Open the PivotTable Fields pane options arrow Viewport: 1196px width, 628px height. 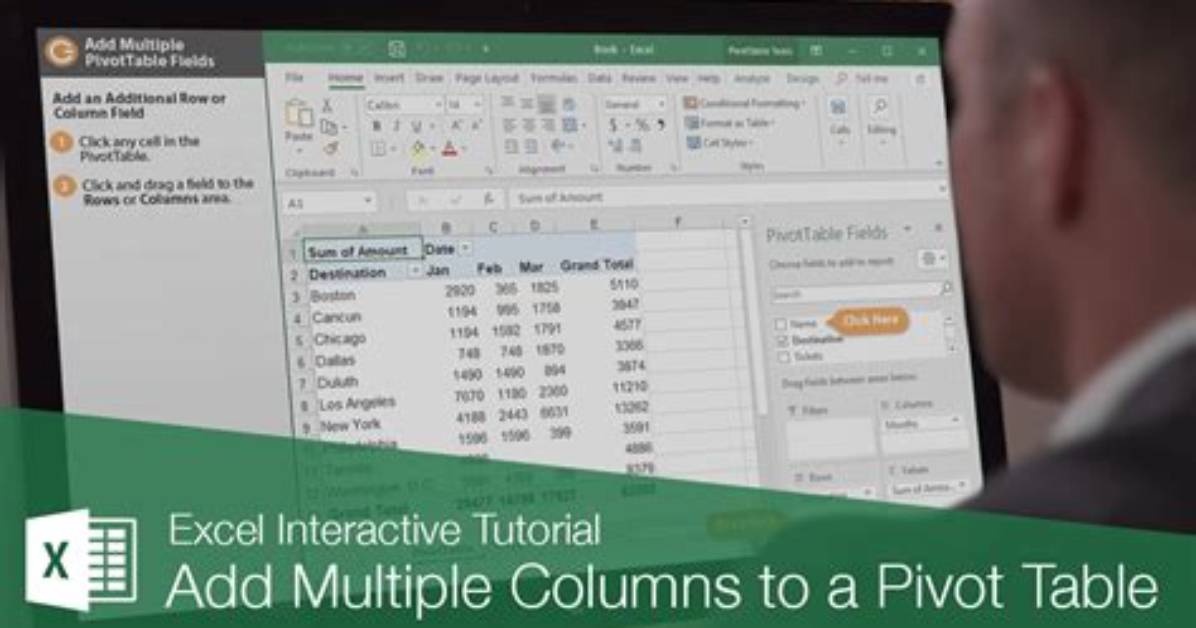coord(908,229)
